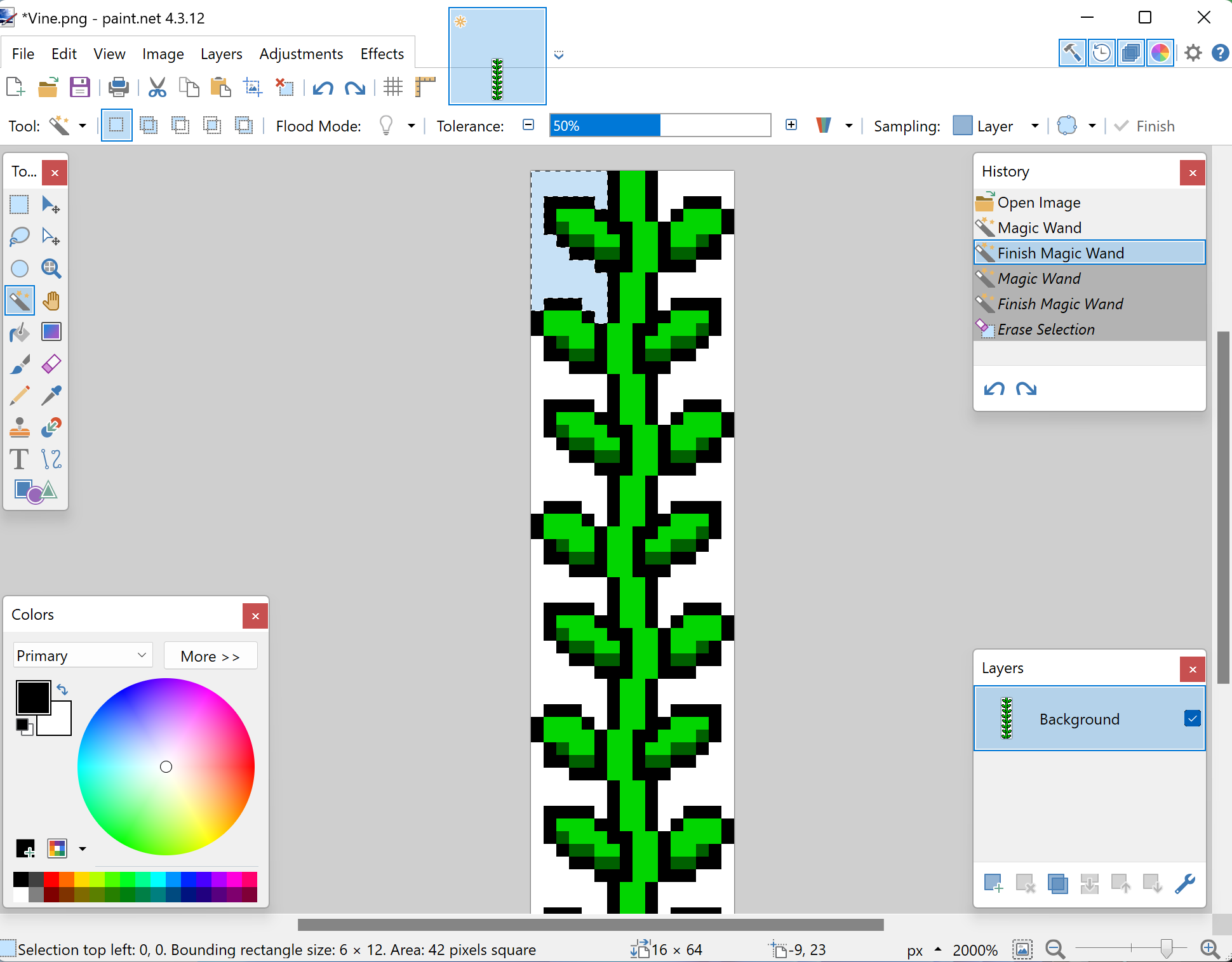Open palette management dropdown arrow
1232x962 pixels.
(83, 848)
